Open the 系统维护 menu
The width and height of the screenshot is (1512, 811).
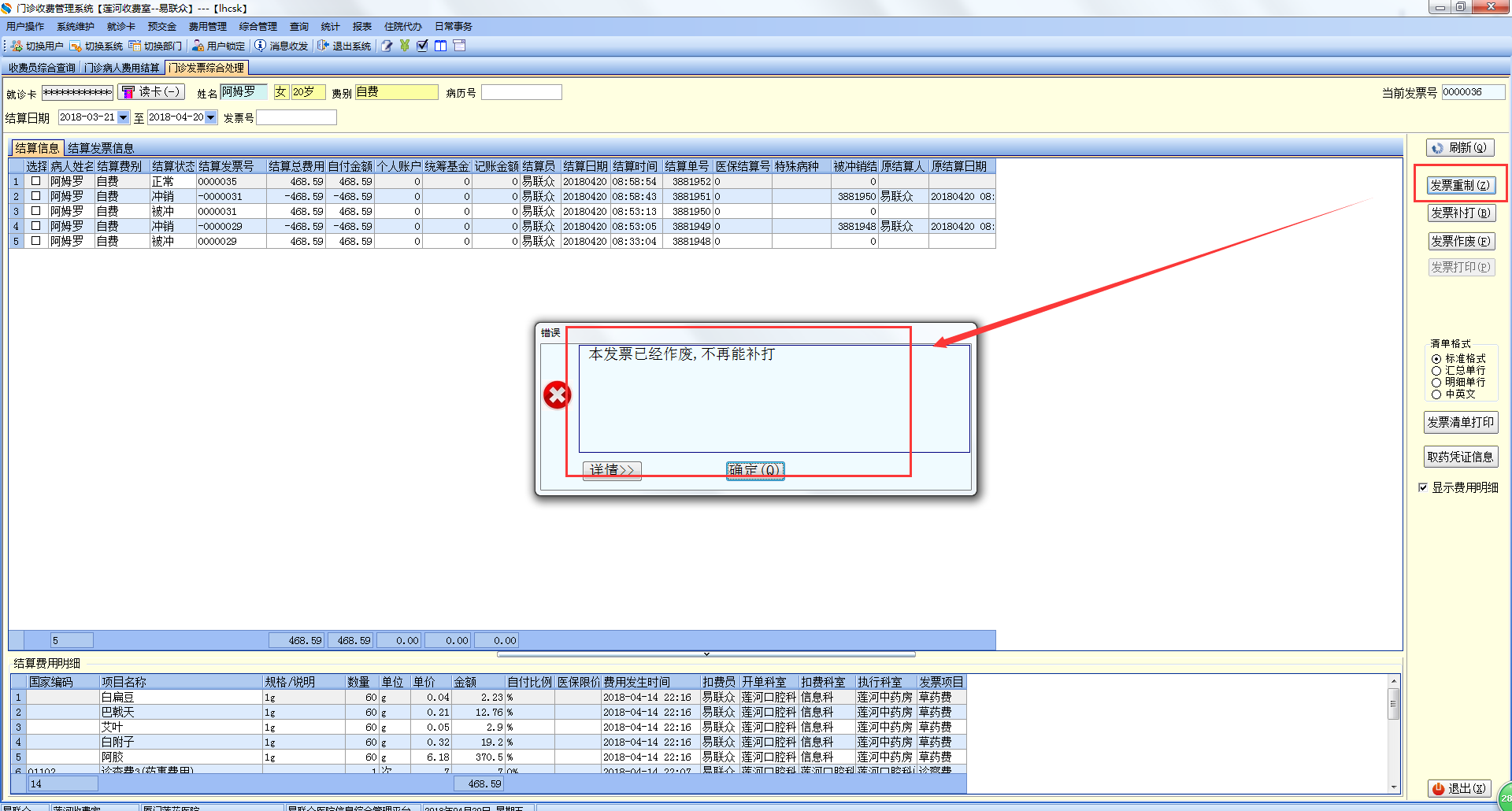[x=76, y=27]
